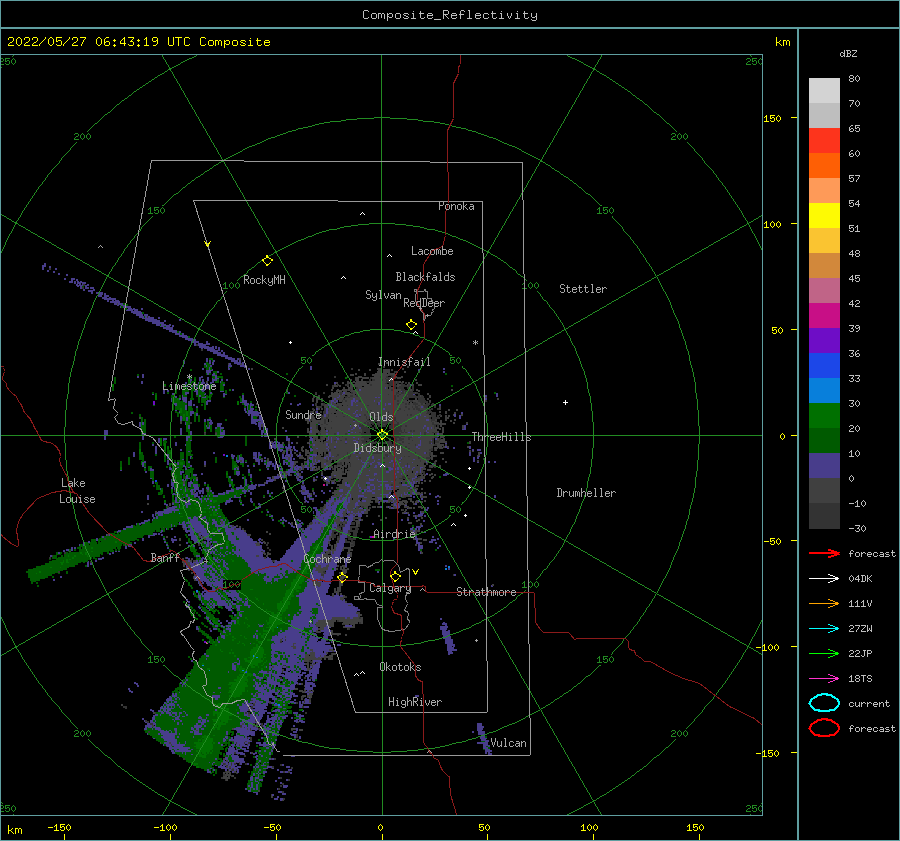Click the asterisk marker above Limestone
The width and height of the screenshot is (900, 841).
point(189,377)
